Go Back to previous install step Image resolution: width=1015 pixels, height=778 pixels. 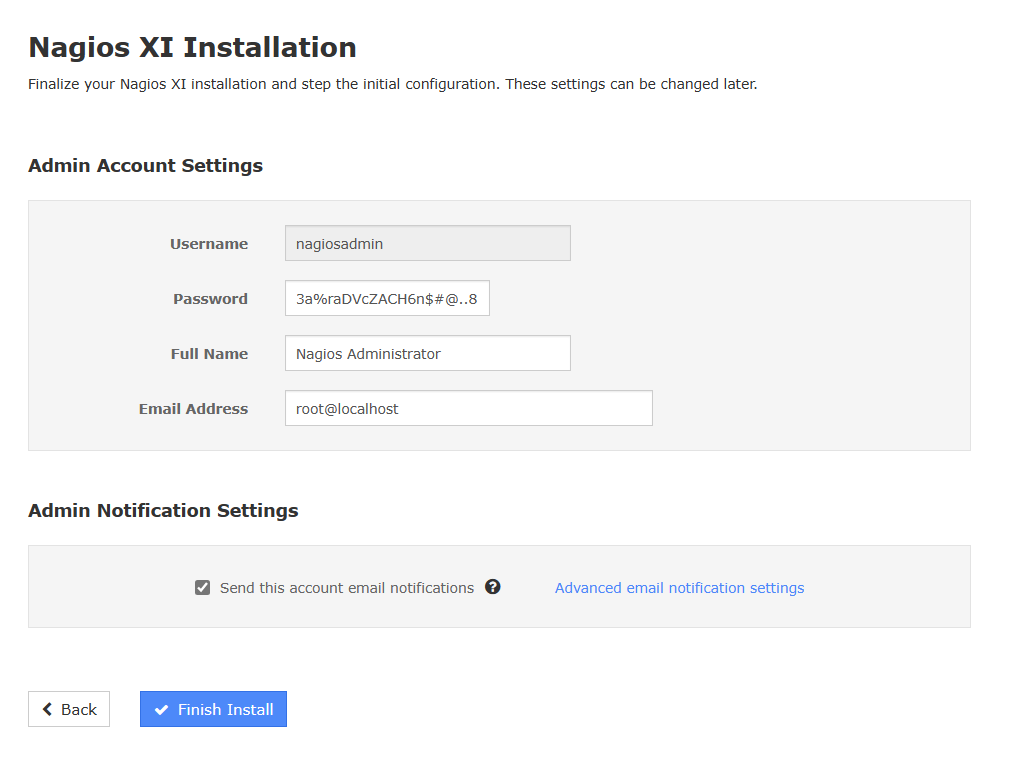(x=69, y=709)
